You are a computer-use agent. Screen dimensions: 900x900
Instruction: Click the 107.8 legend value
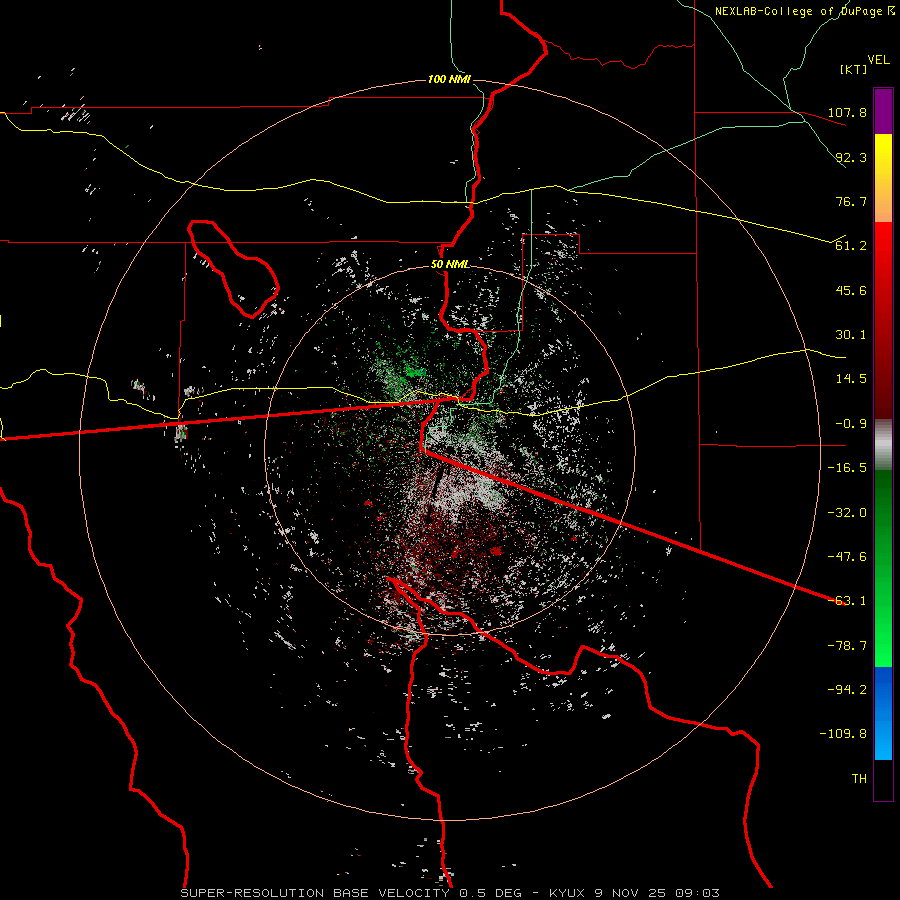(x=847, y=112)
